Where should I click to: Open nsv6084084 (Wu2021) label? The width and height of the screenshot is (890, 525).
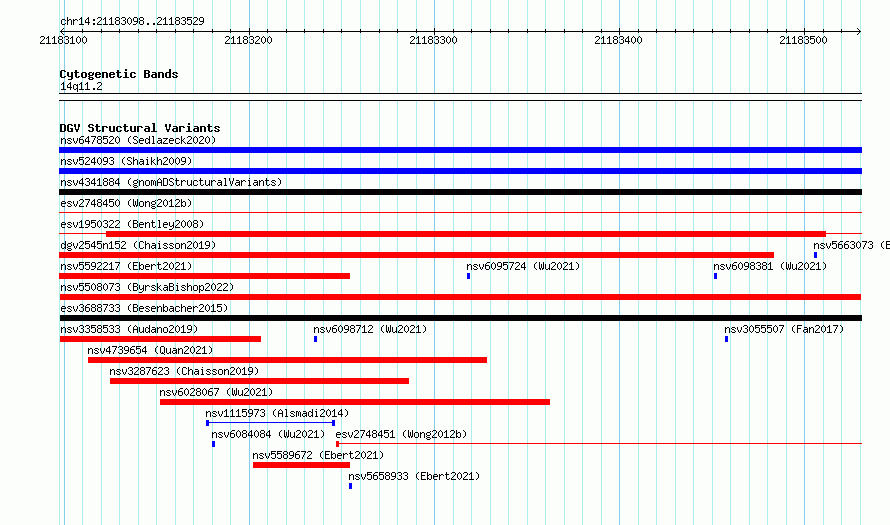click(x=268, y=434)
